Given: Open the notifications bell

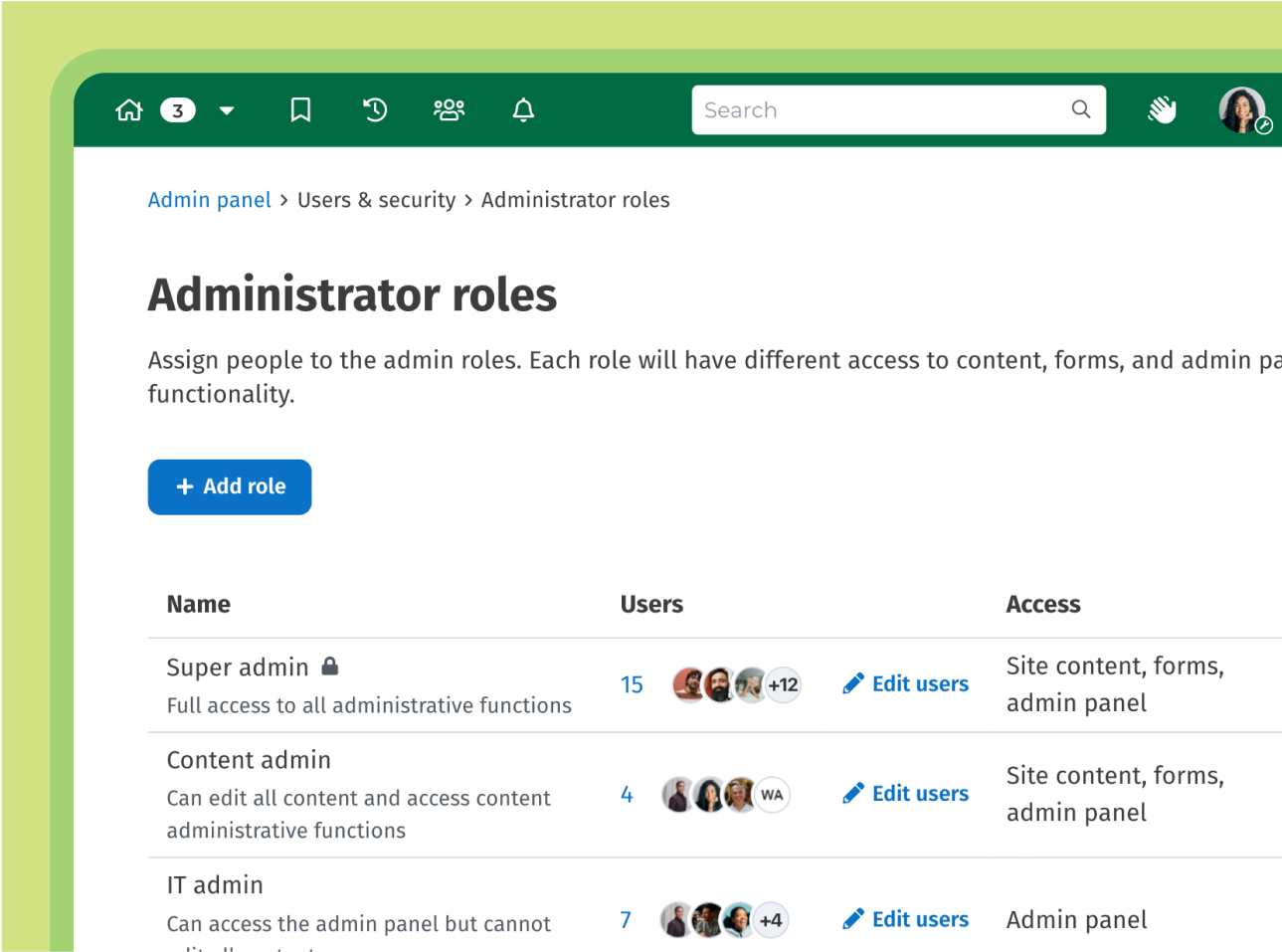Looking at the screenshot, I should 523,109.
